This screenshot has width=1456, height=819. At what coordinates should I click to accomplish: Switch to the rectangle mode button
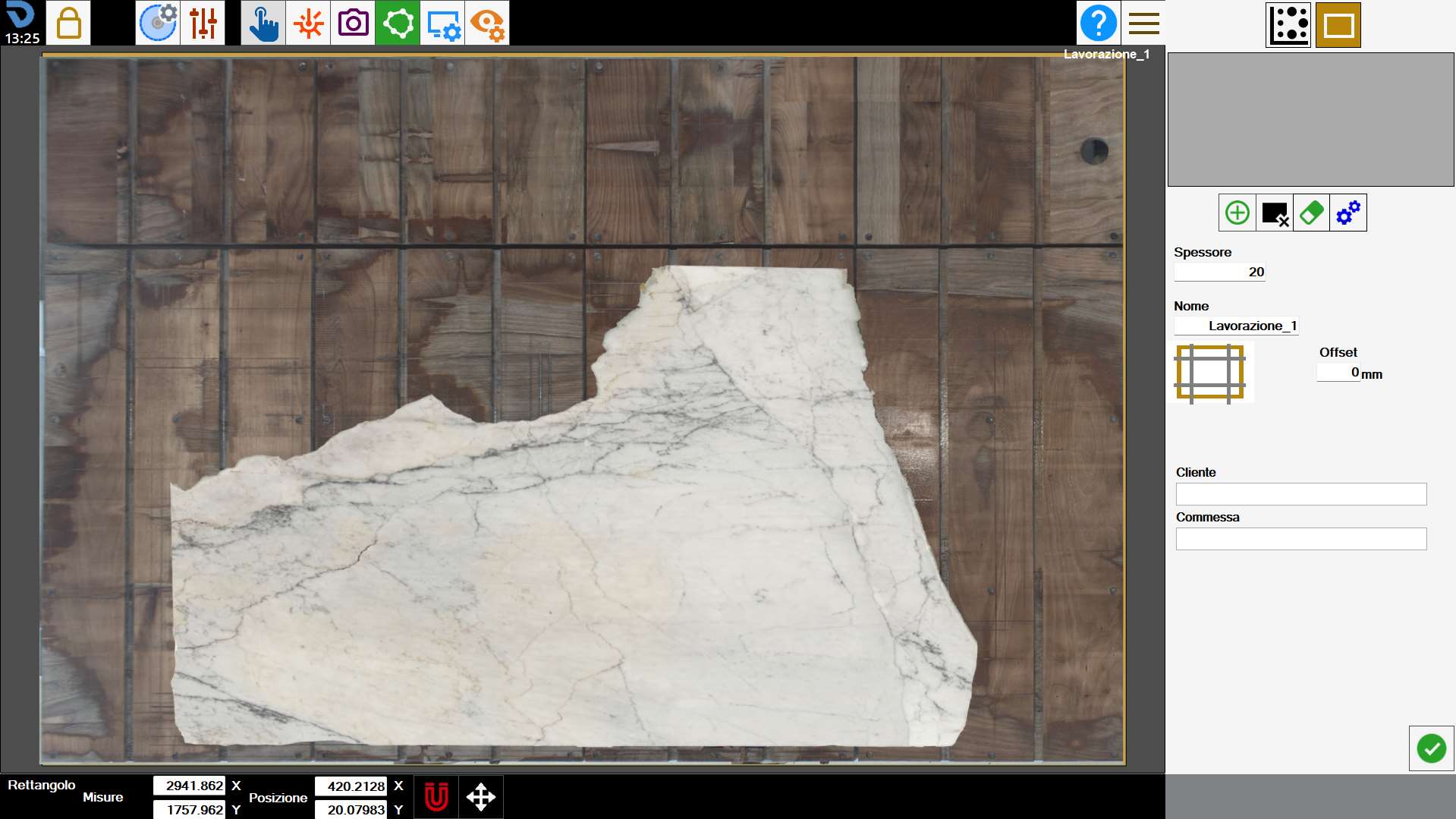point(1338,25)
